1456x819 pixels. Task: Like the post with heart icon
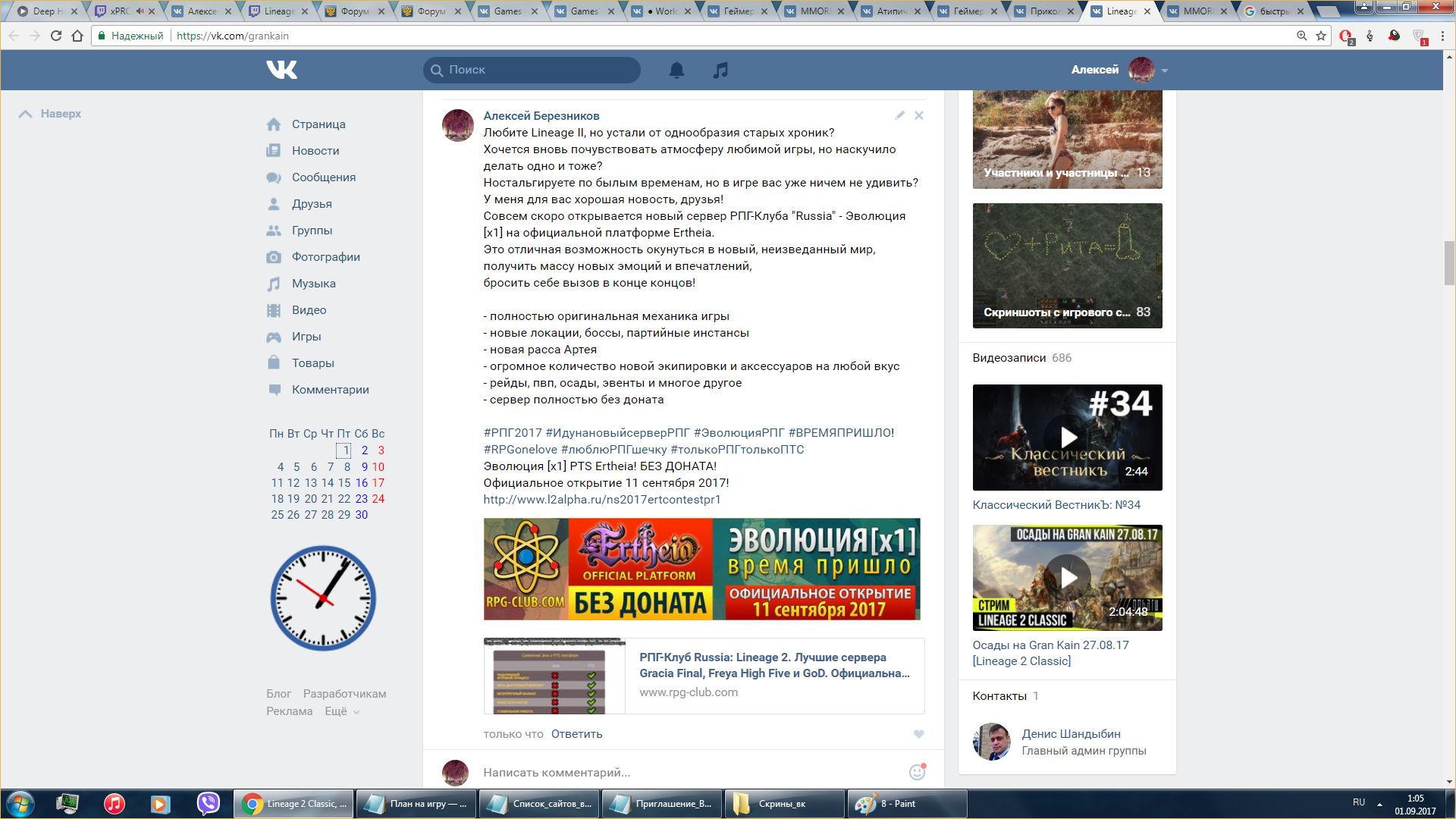[x=918, y=734]
